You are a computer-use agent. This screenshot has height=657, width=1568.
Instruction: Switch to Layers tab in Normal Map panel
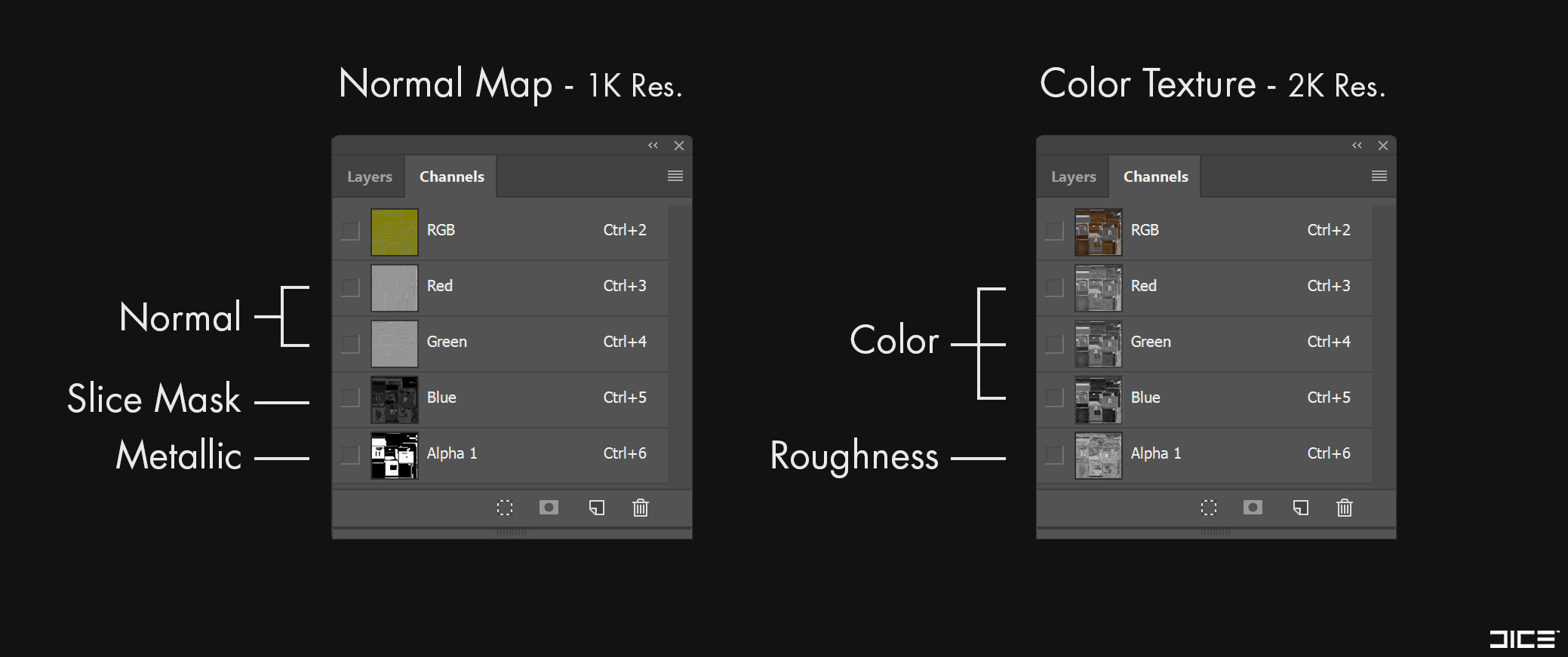tap(370, 177)
